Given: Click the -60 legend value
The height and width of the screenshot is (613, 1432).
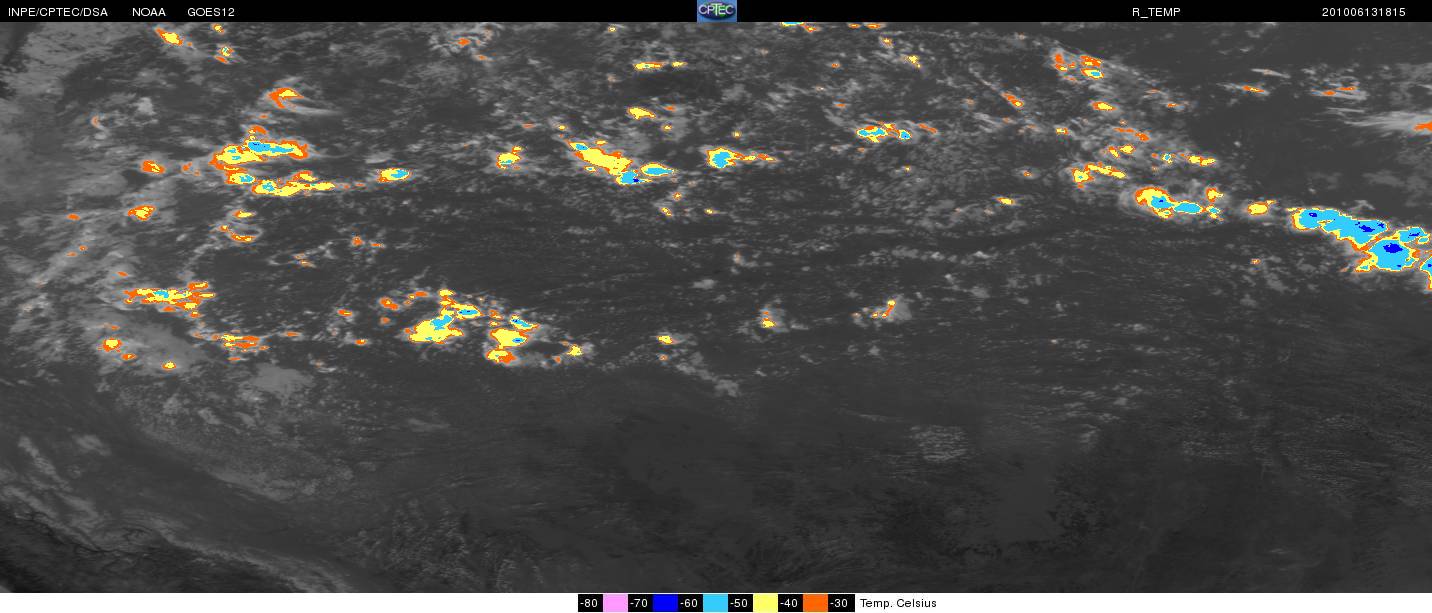Looking at the screenshot, I should (x=690, y=603).
